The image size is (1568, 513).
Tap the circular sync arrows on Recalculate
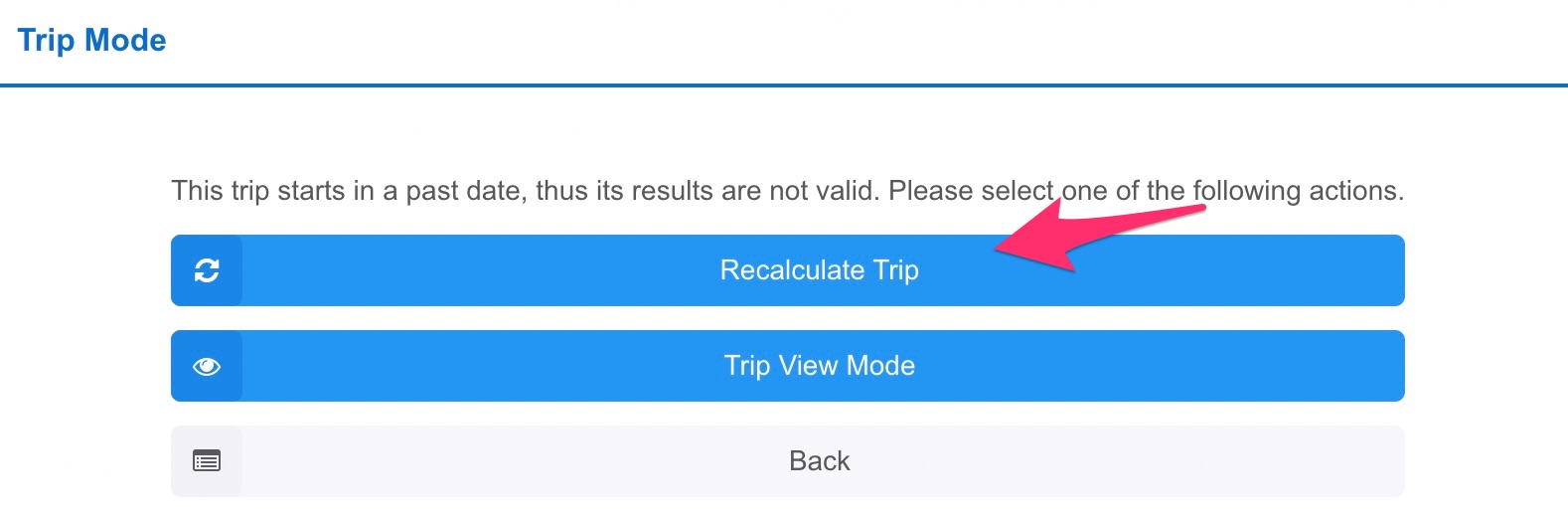[x=207, y=270]
